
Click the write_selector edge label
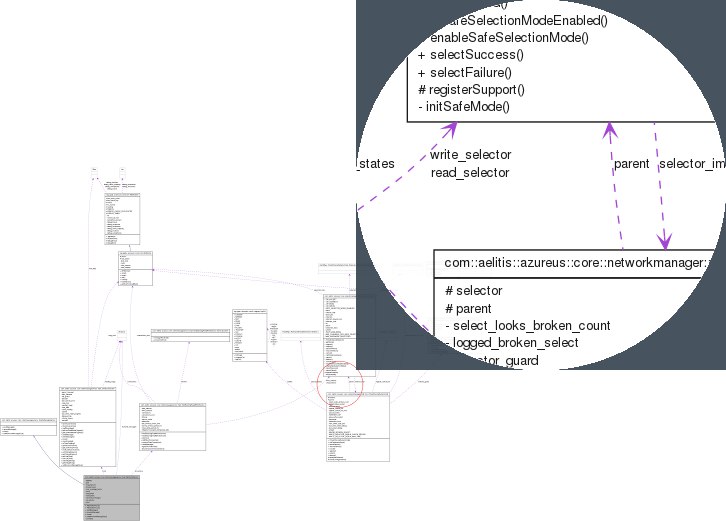click(x=470, y=155)
